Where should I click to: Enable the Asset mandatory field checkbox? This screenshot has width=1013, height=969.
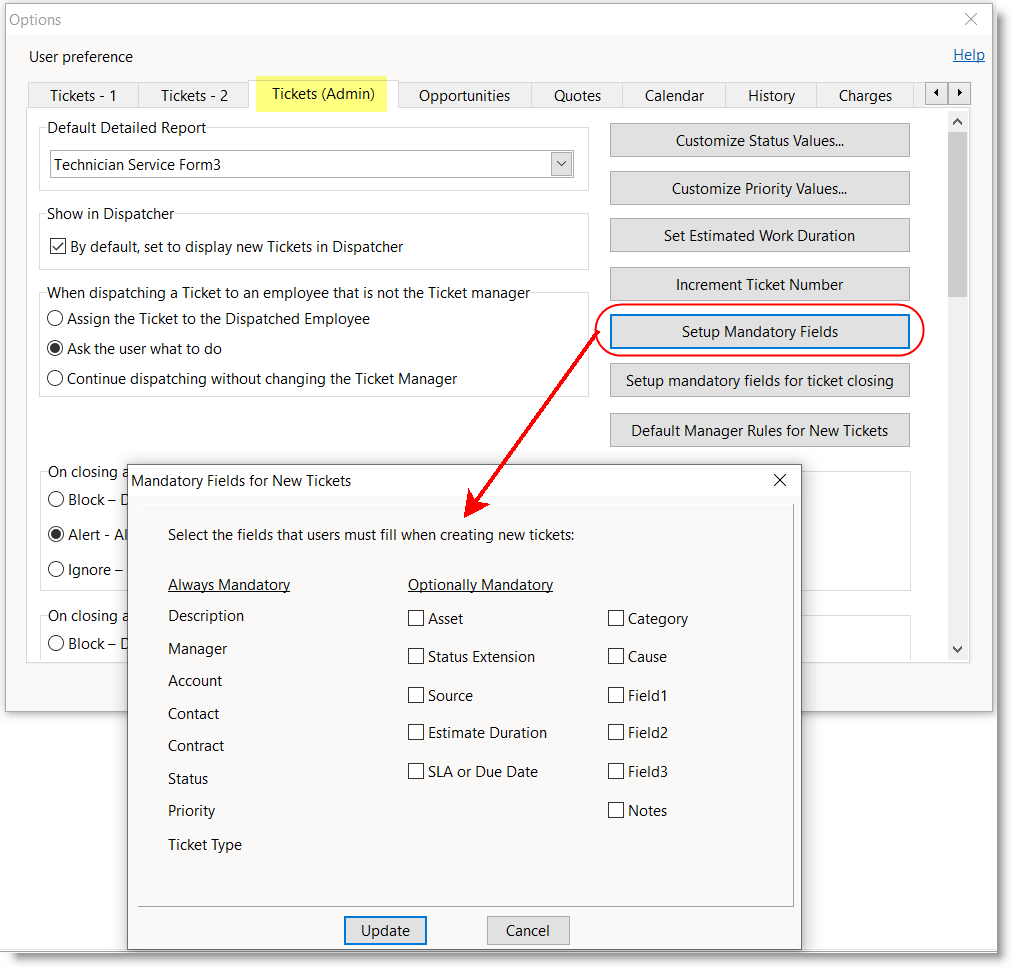pos(416,619)
